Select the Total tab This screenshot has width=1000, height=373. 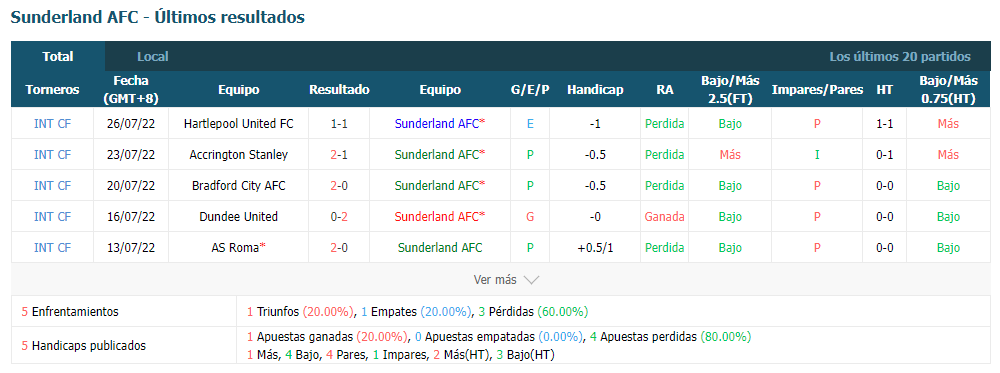58,56
